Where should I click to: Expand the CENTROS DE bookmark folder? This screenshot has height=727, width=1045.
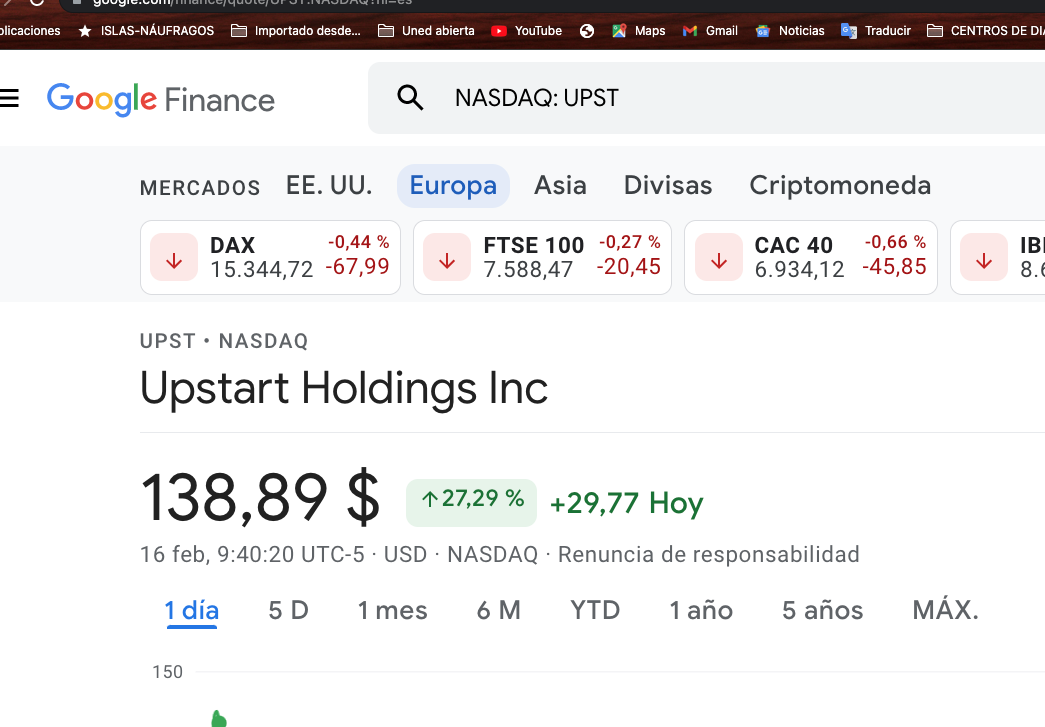[x=986, y=31]
